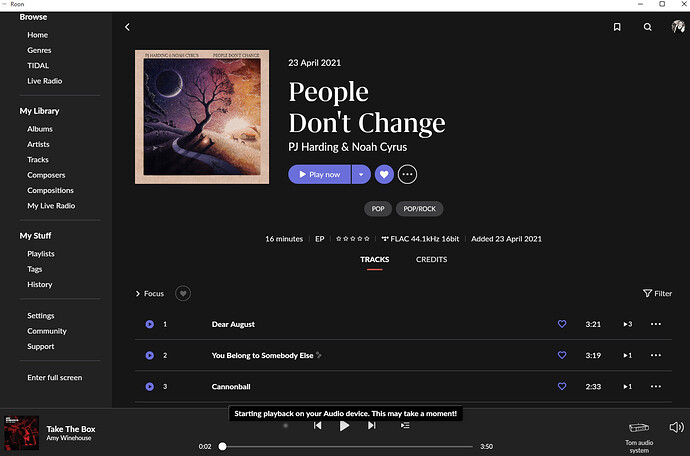Open the POP/ROCK genre tag
The image size is (690, 456).
coord(419,209)
